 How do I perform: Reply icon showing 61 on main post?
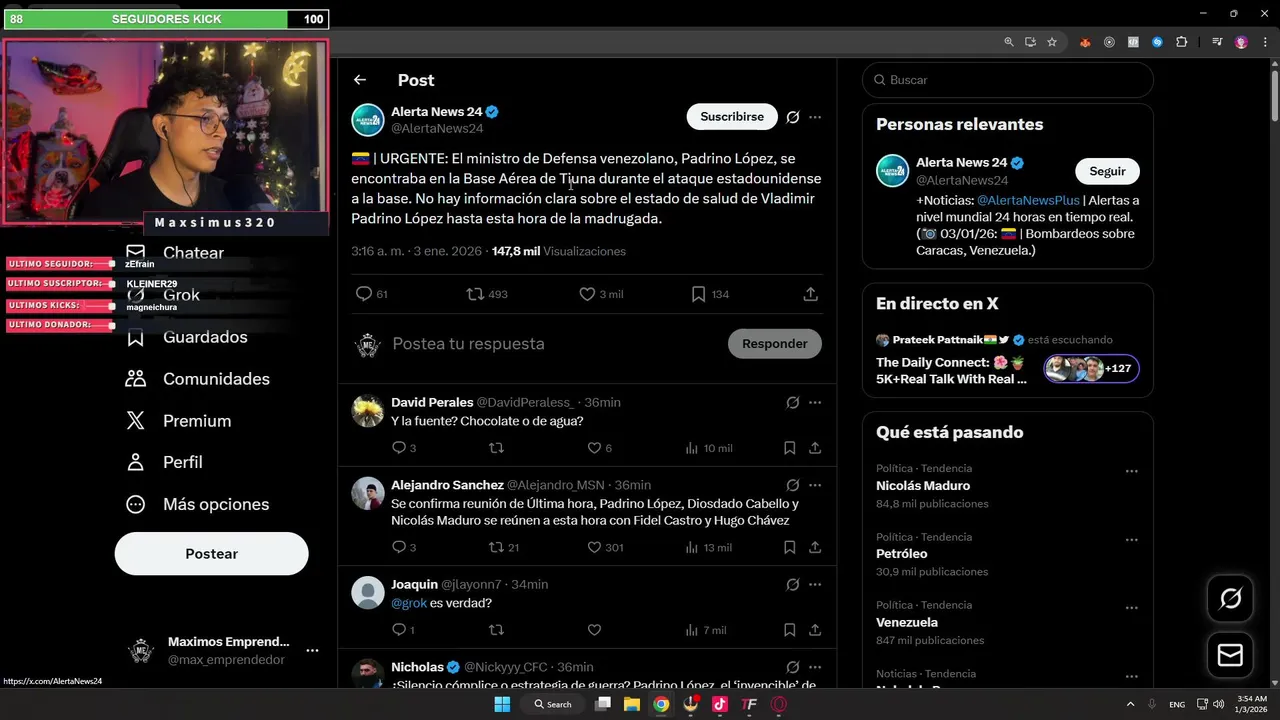pyautogui.click(x=364, y=294)
